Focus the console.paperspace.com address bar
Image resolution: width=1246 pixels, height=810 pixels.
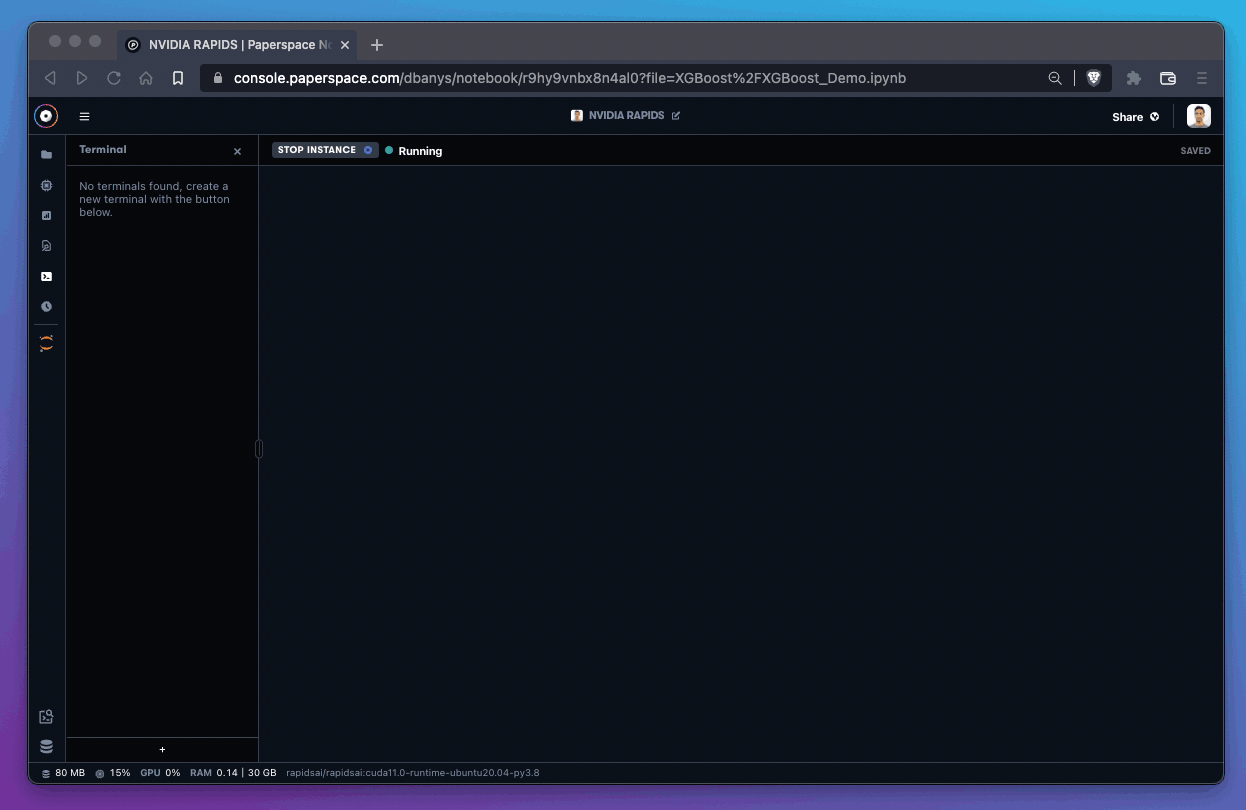pos(570,78)
